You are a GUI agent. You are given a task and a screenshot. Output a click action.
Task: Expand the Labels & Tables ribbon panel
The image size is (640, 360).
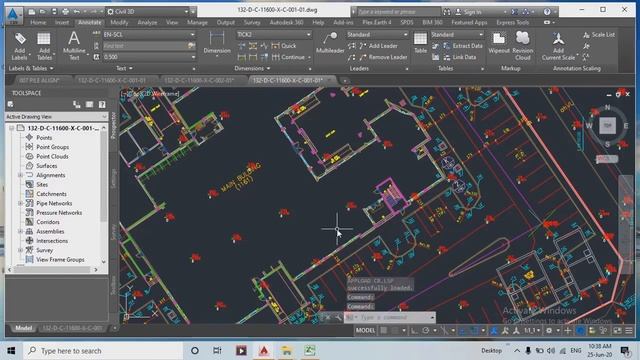coord(31,69)
